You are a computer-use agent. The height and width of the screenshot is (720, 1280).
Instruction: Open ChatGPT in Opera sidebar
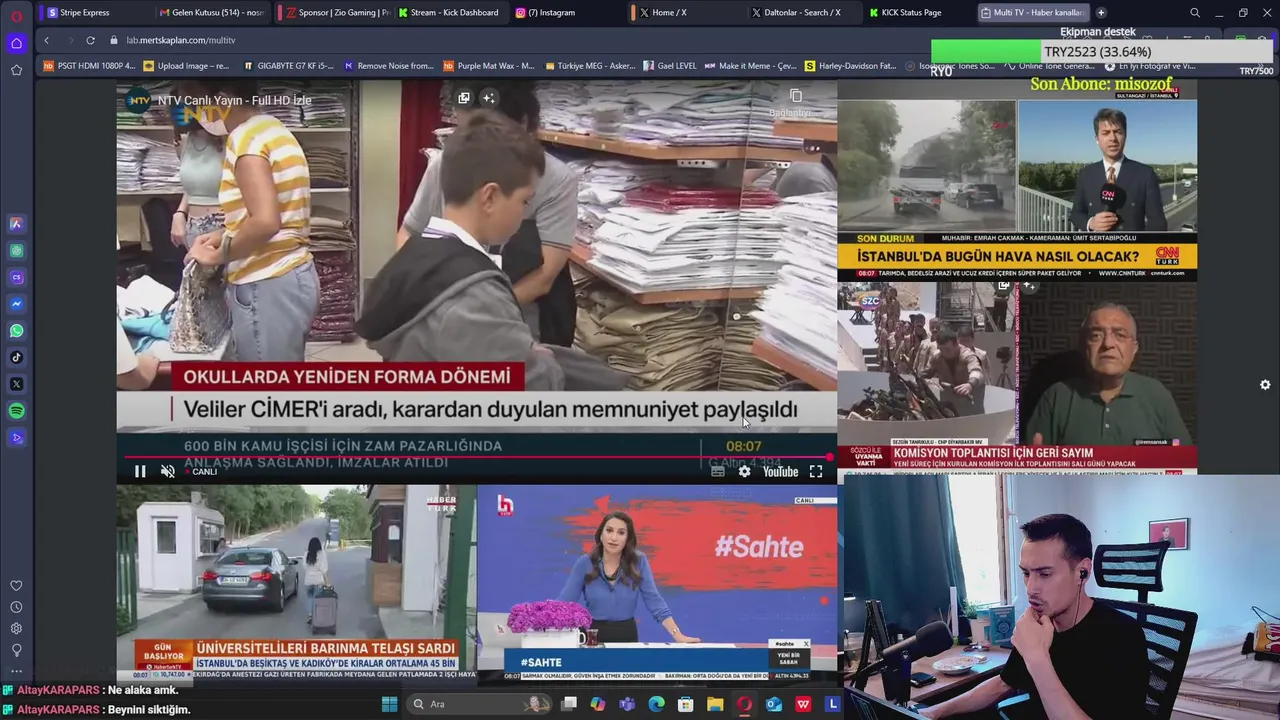pyautogui.click(x=16, y=251)
